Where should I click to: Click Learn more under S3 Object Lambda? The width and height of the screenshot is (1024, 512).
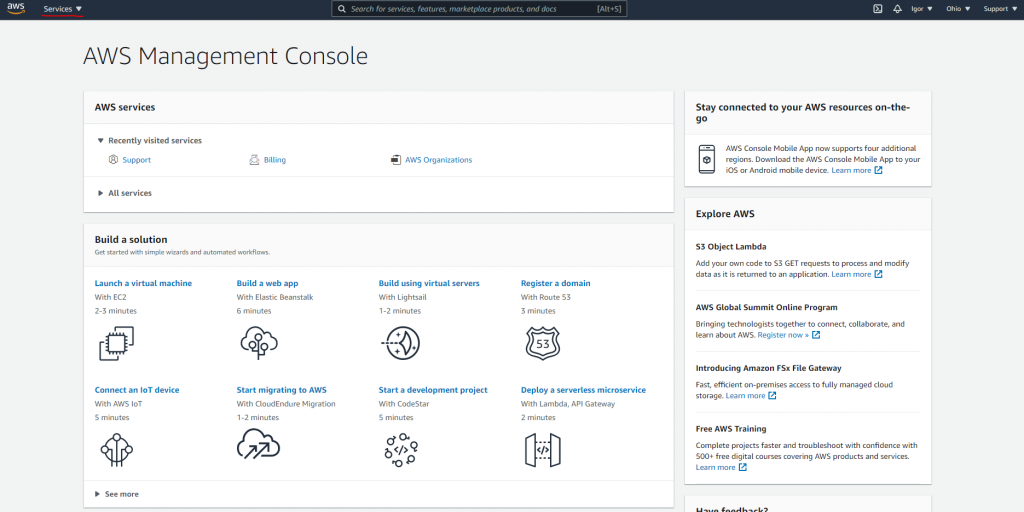pos(851,274)
